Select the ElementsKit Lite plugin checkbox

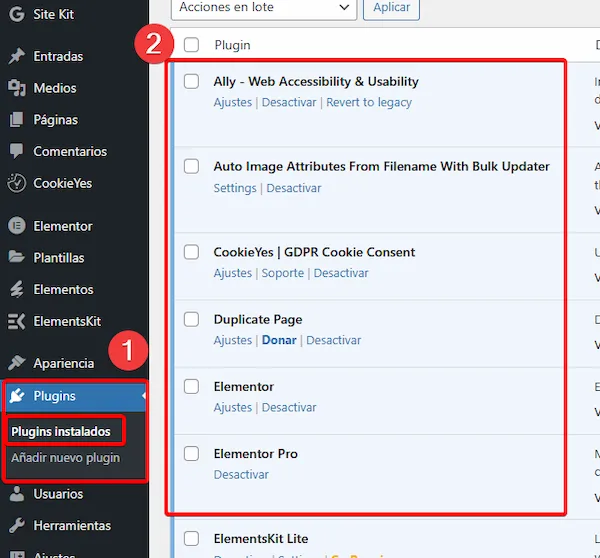pos(191,538)
